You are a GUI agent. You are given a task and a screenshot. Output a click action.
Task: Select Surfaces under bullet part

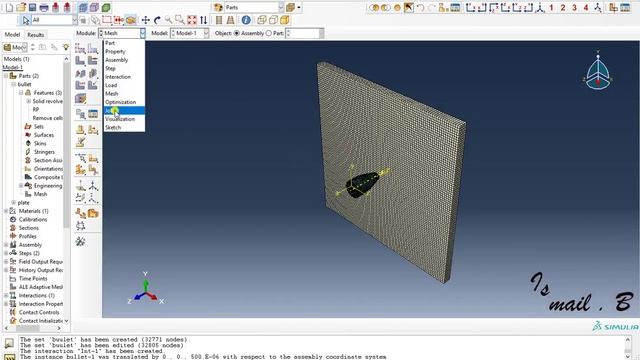tap(44, 135)
